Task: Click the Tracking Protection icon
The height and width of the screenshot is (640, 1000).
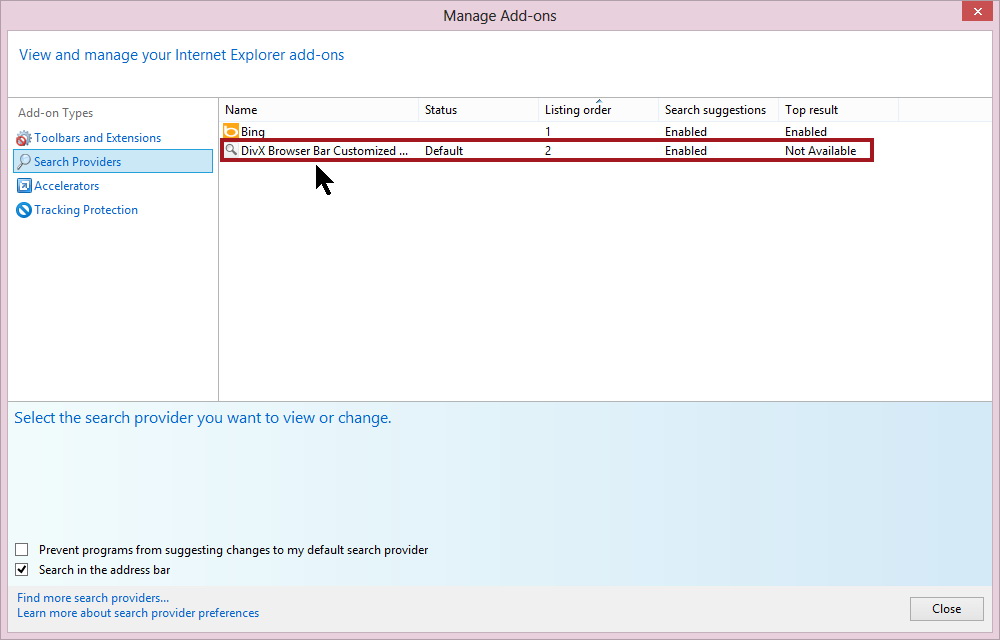Action: (24, 210)
